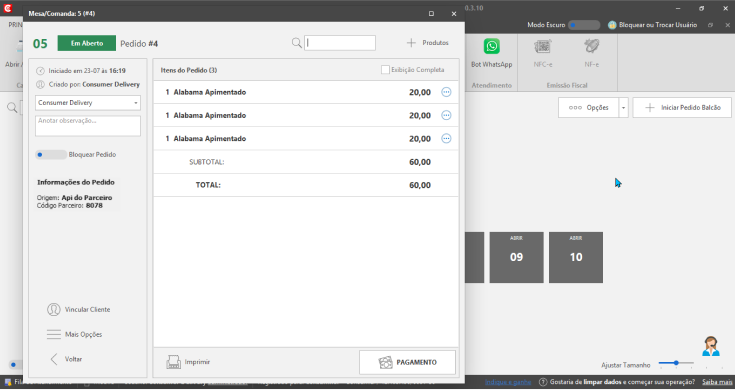The height and width of the screenshot is (390, 735).
Task: Open table tile 10
Action: [576, 257]
